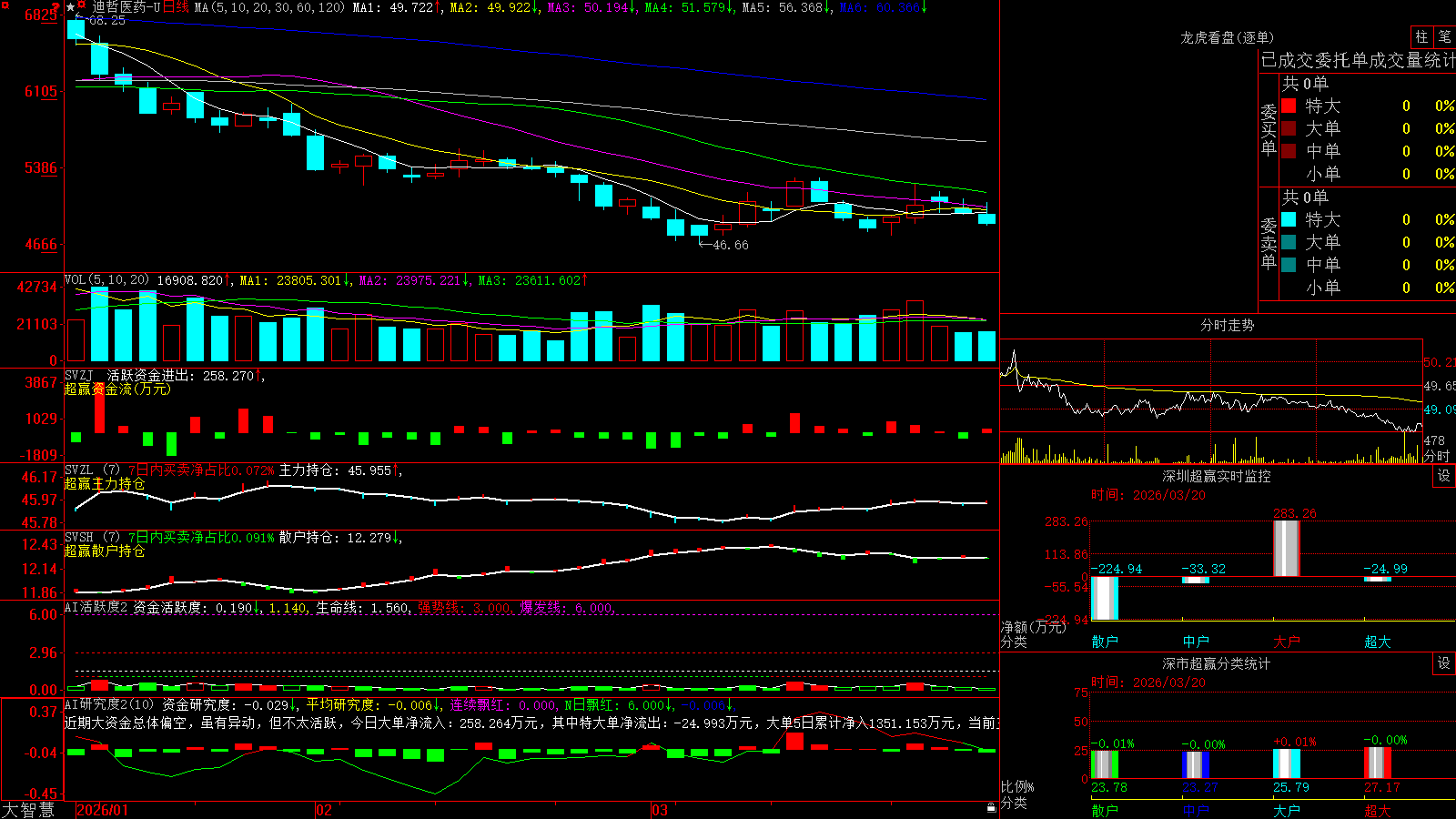Switch to 柱 bar display mode
The height and width of the screenshot is (819, 1456).
click(1421, 37)
